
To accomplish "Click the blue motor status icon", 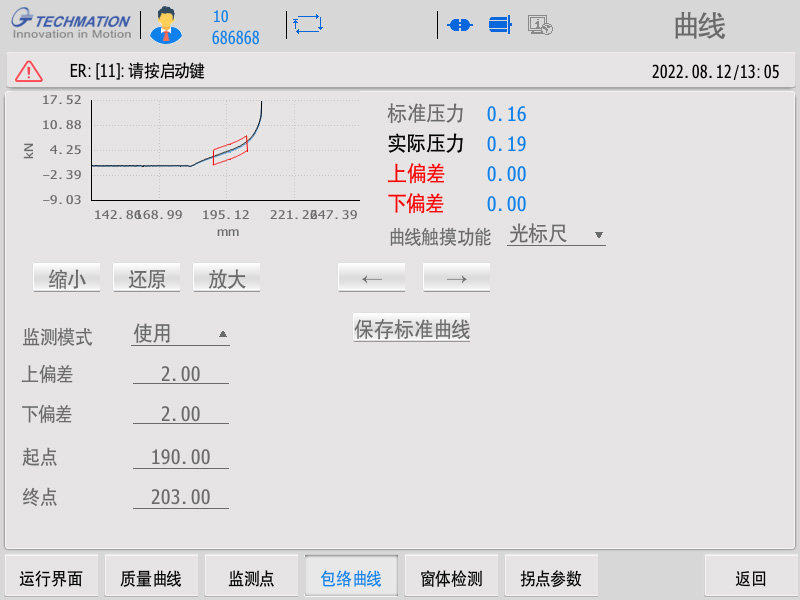I will 500,25.
